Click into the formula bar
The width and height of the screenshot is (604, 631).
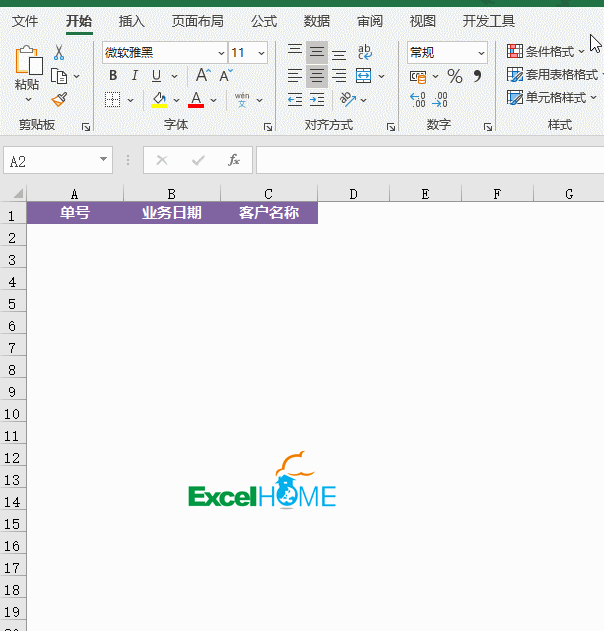click(x=430, y=160)
